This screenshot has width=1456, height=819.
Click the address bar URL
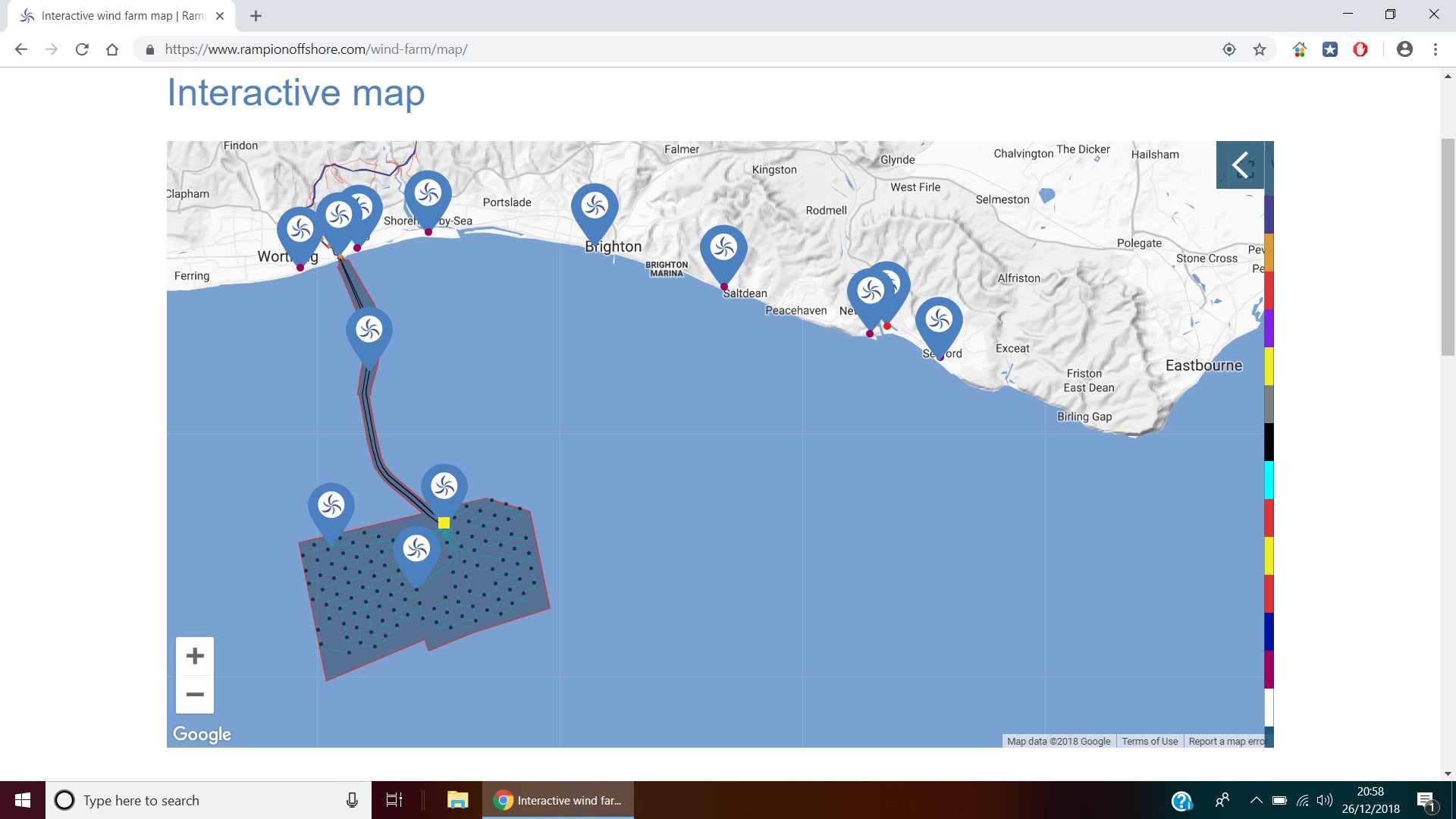[316, 49]
